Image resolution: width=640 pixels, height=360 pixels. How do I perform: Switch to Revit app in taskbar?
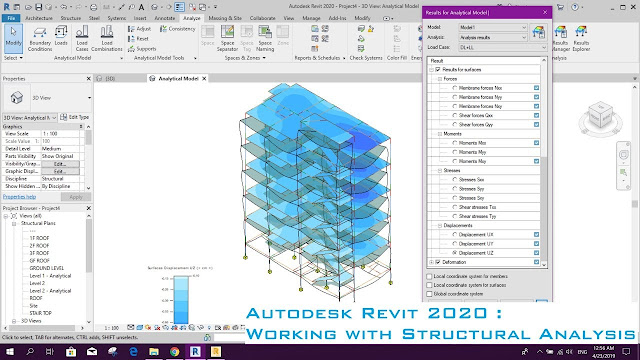coord(195,351)
